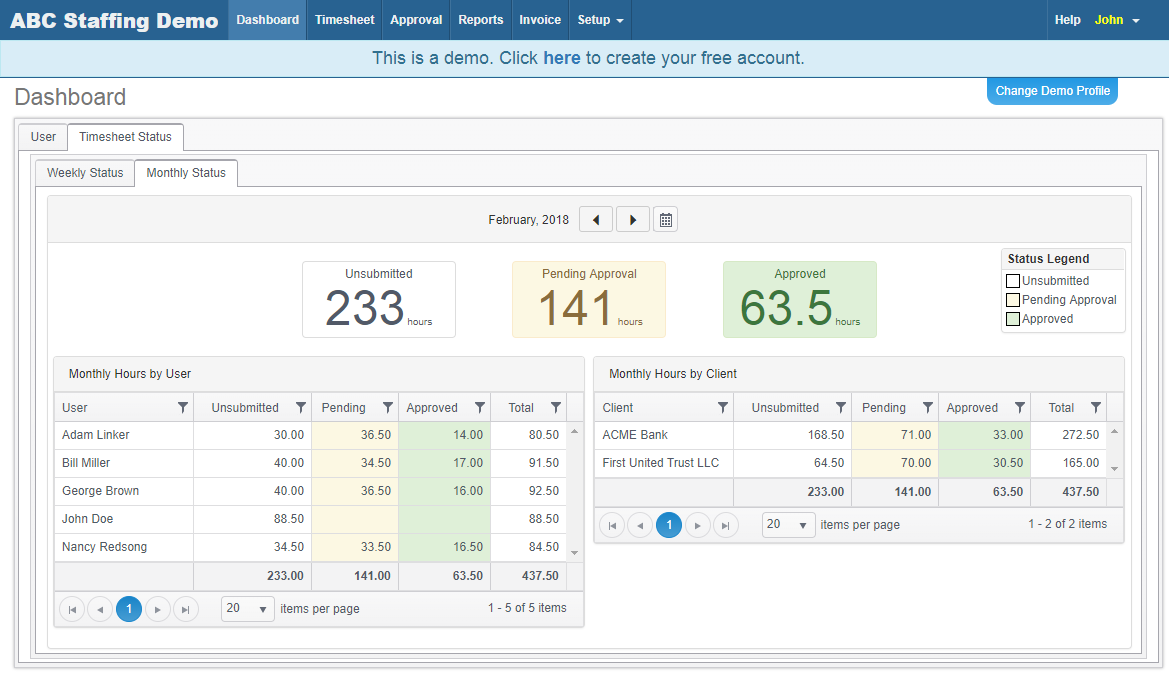Switch to the Weekly Status tab
The height and width of the screenshot is (675, 1169).
tap(85, 173)
